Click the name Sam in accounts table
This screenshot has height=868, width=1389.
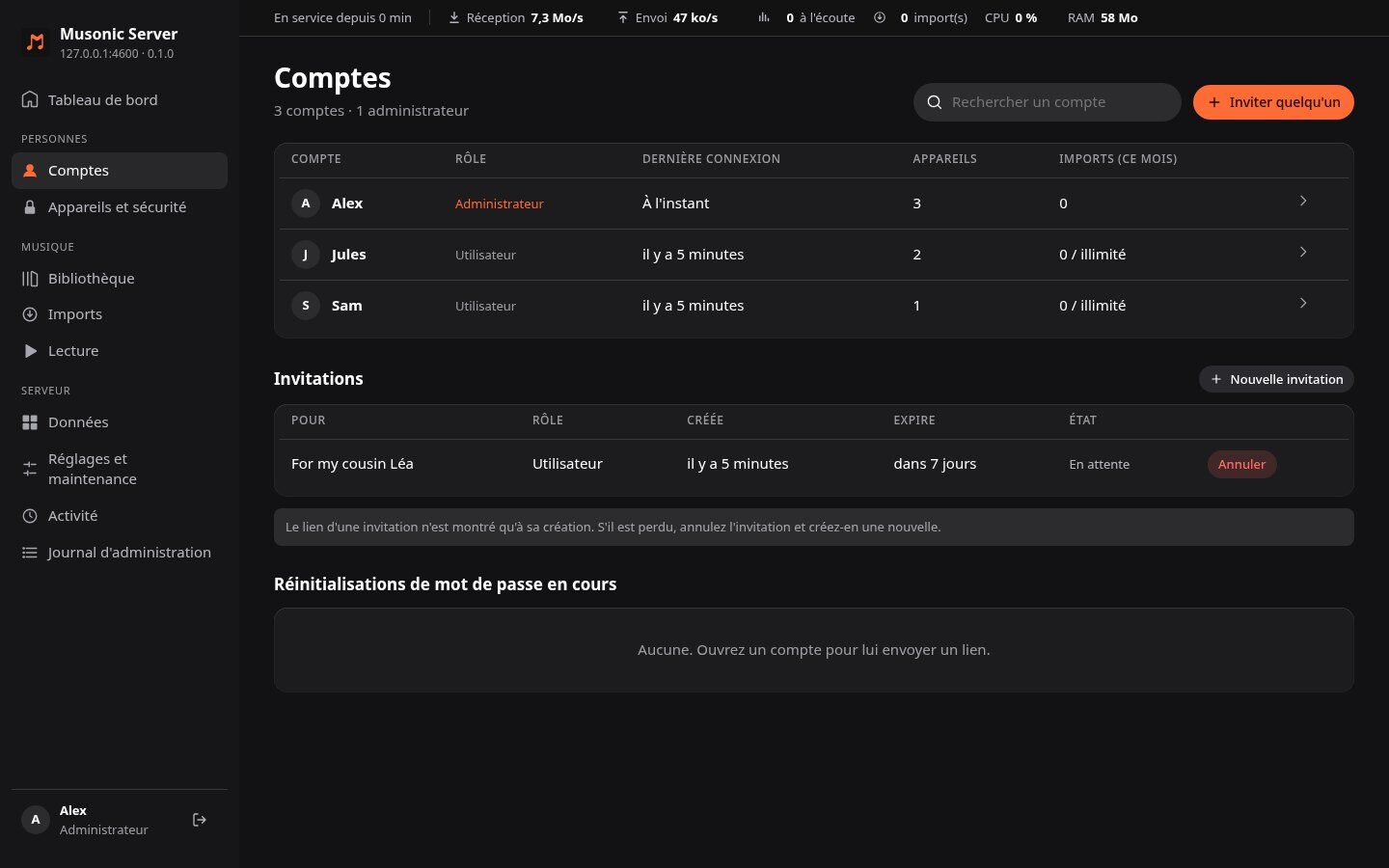[347, 306]
